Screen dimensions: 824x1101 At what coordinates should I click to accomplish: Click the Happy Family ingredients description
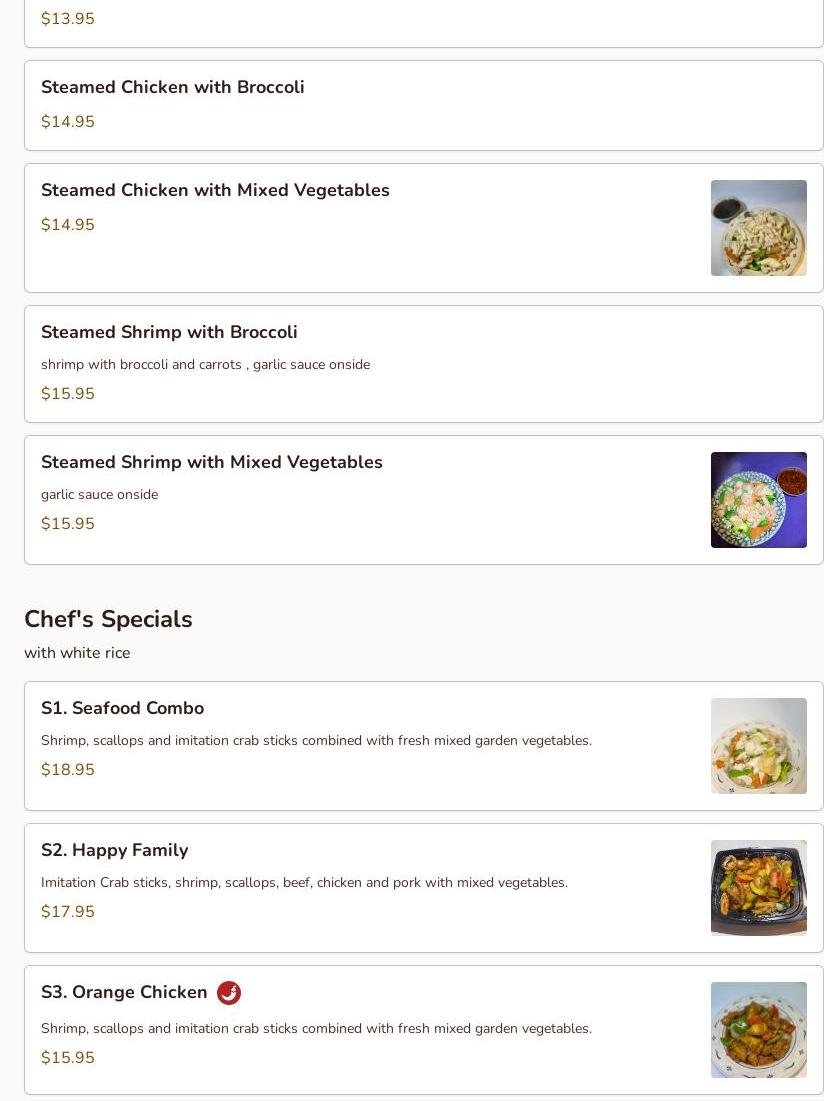click(305, 883)
